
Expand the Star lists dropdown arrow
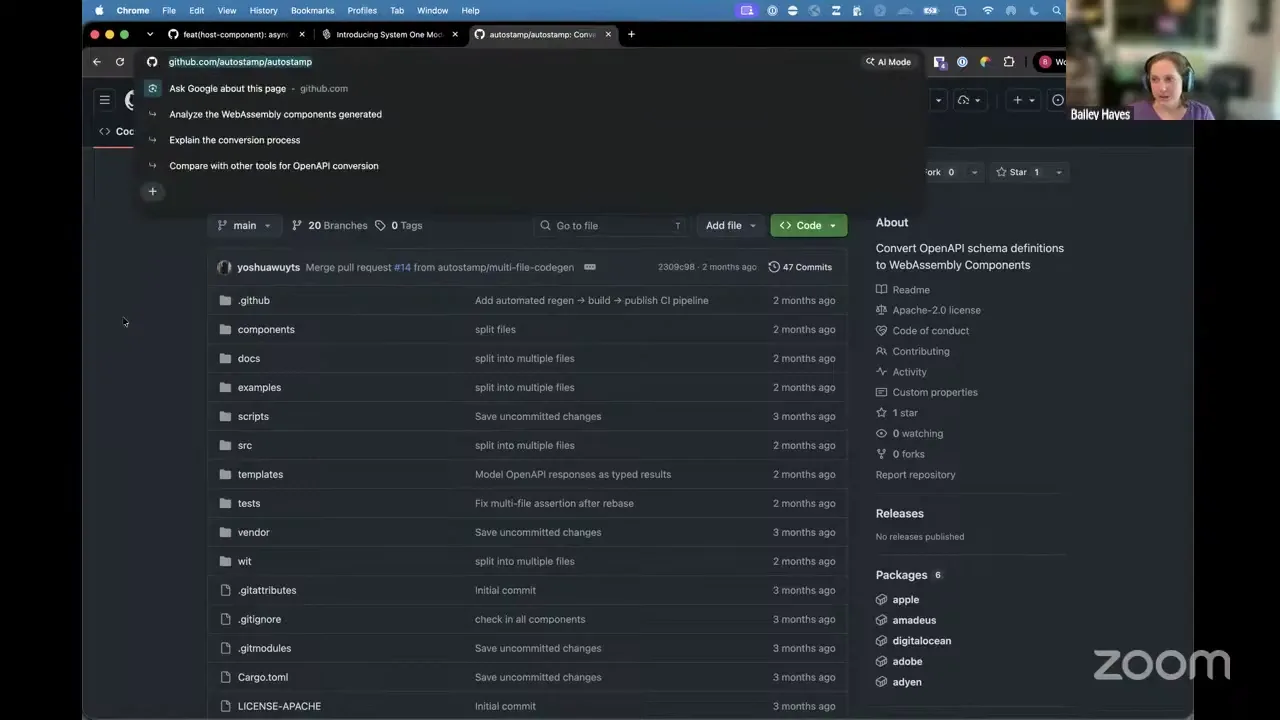1058,172
